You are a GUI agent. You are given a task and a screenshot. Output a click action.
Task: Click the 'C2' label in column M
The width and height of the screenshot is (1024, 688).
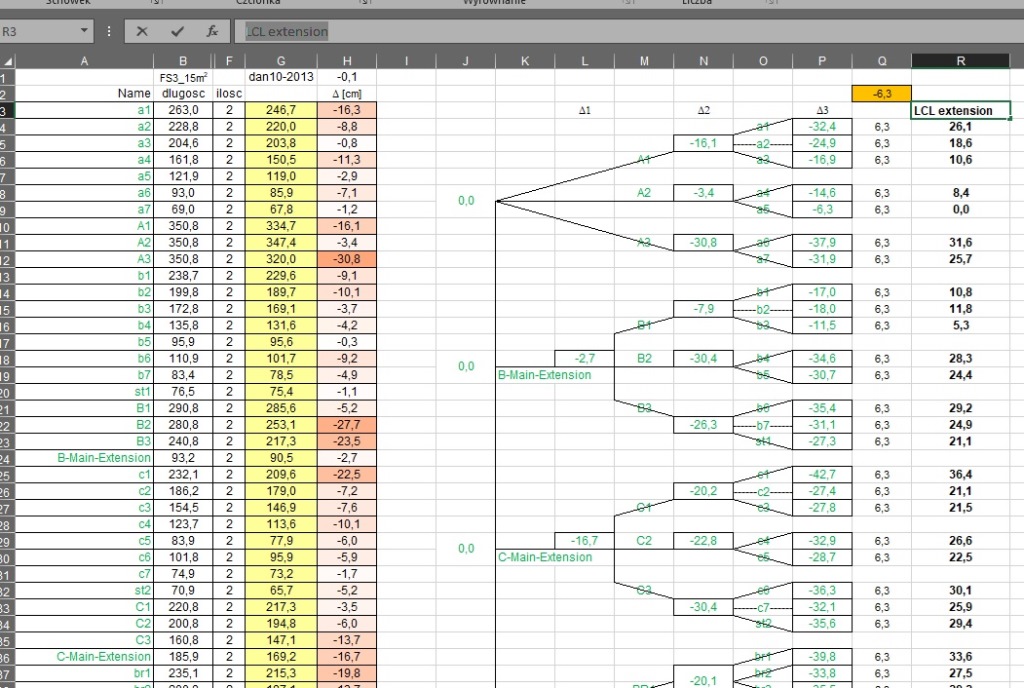(x=644, y=540)
